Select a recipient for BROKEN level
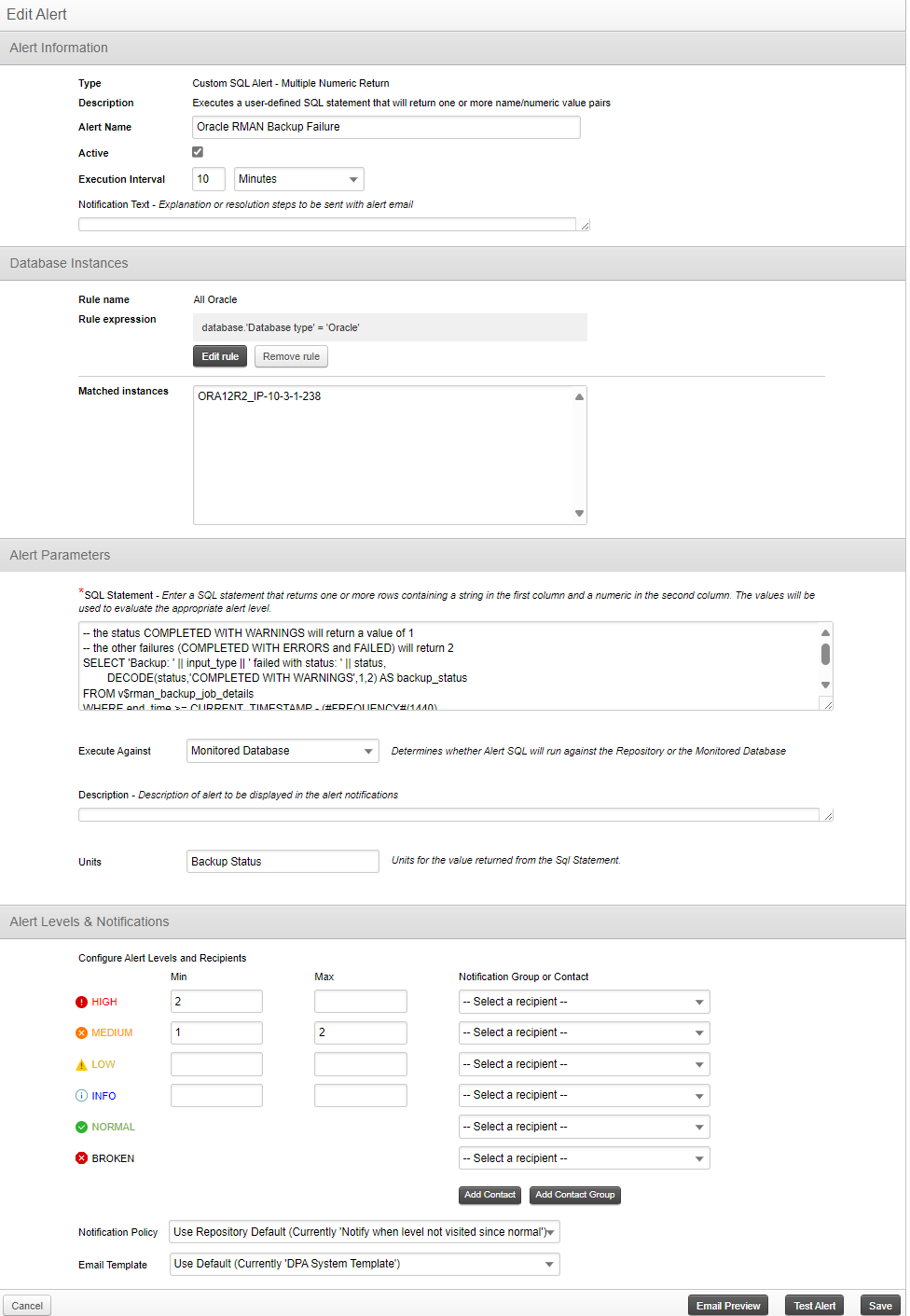 585,1158
